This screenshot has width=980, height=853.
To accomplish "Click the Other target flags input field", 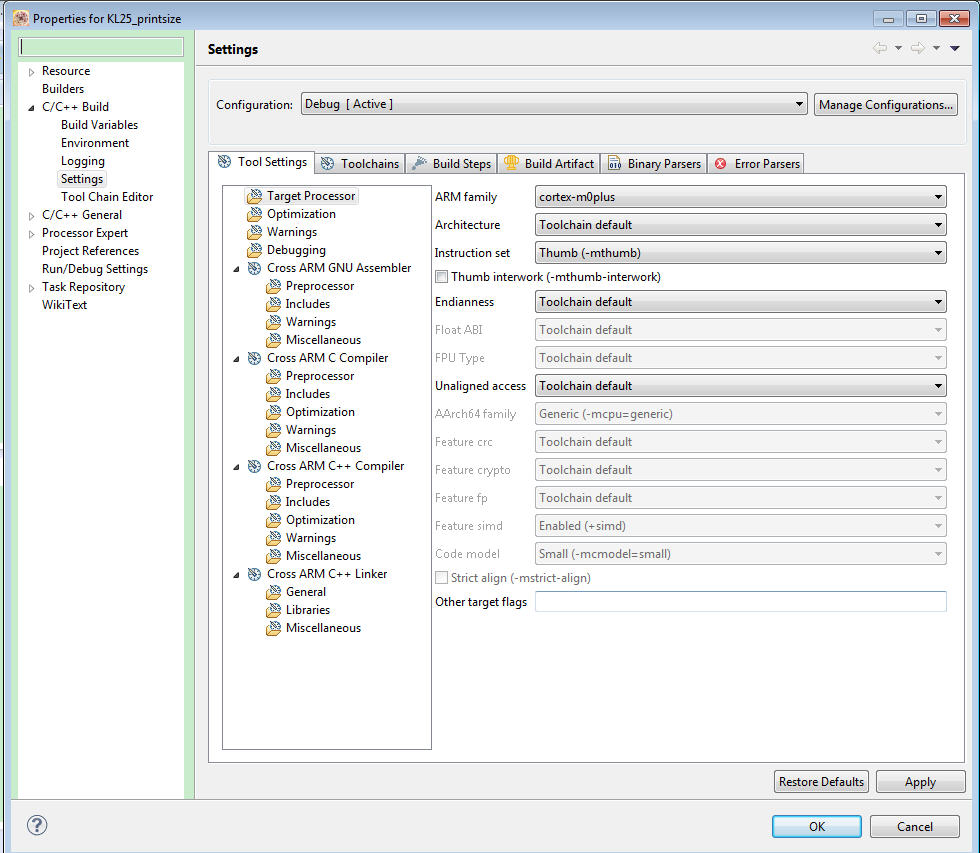I will 741,602.
